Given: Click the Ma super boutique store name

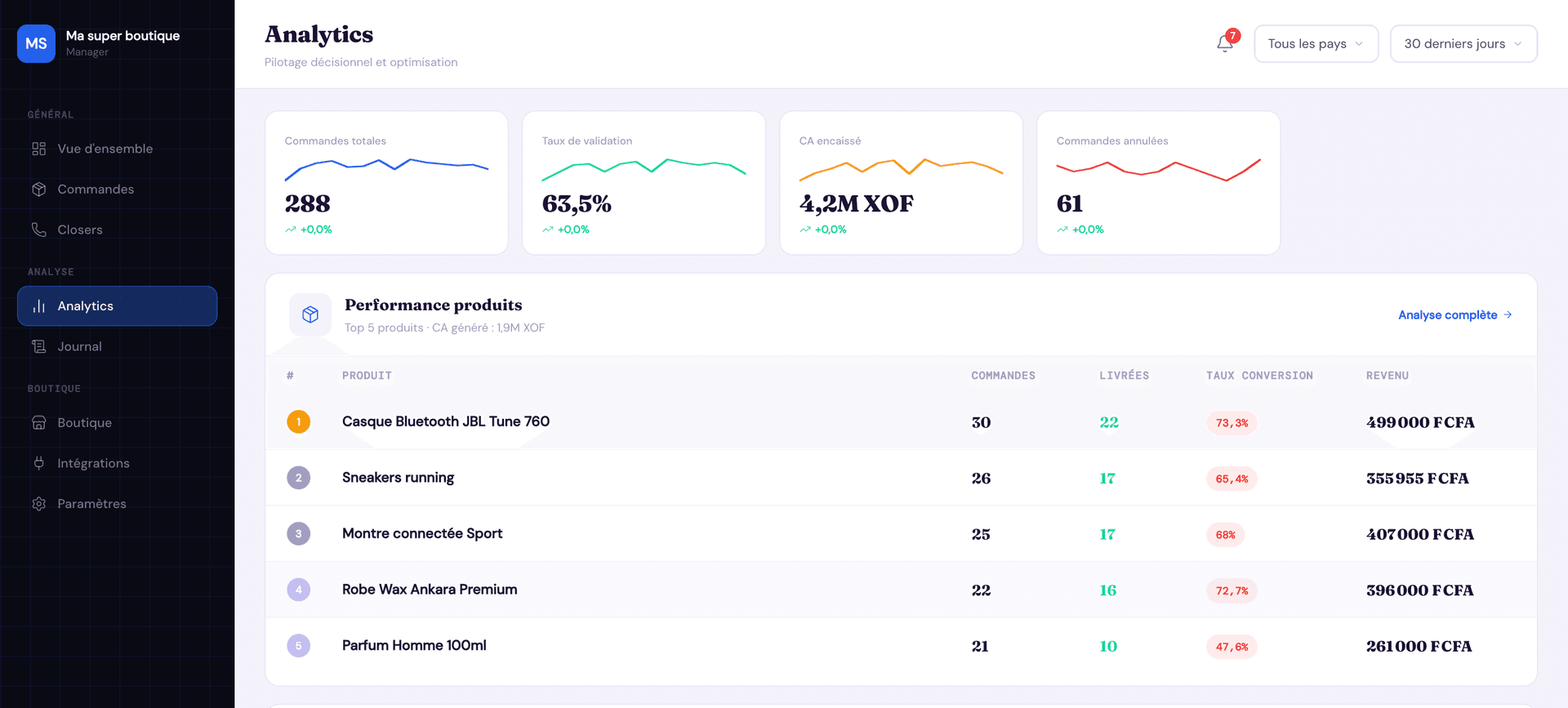Looking at the screenshot, I should pos(122,36).
